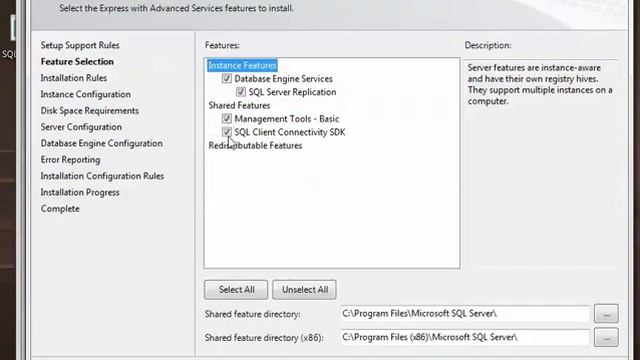Go to the Setup Support Rules step

[x=80, y=45]
